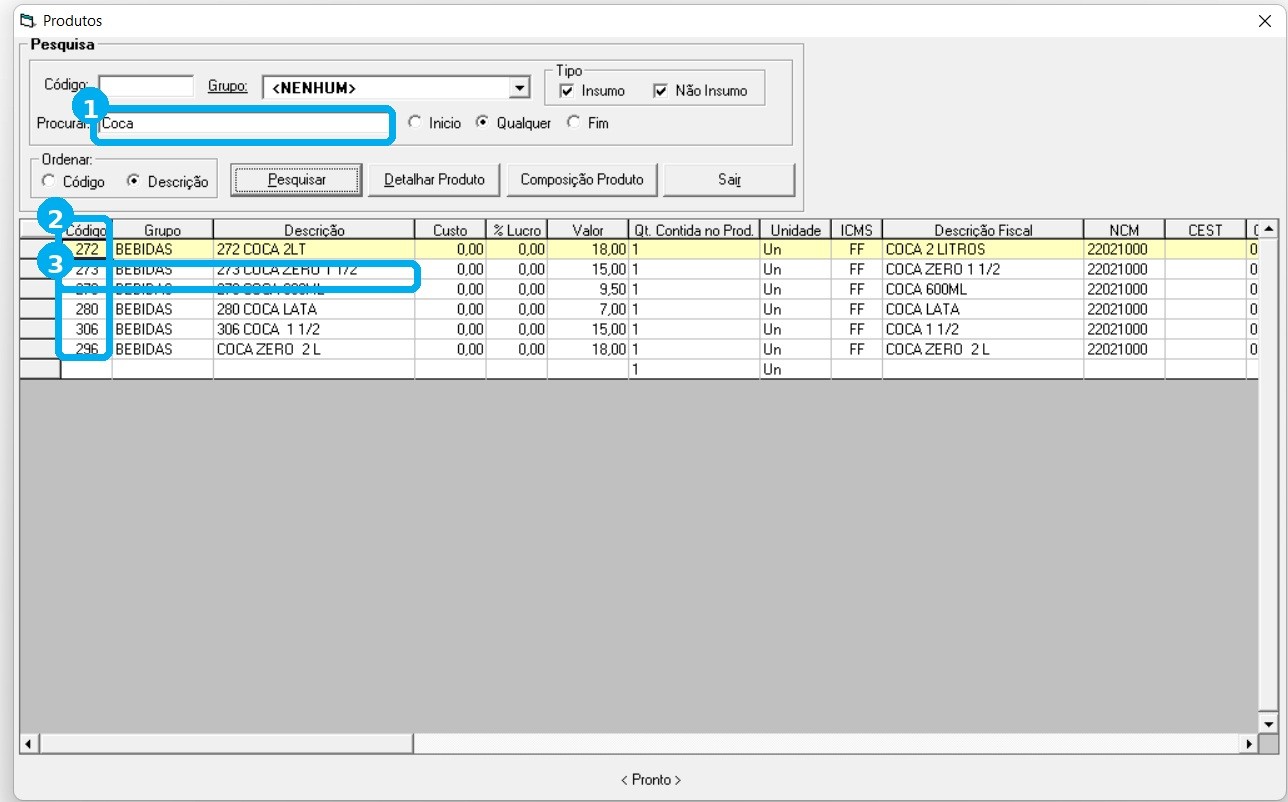Click the horizontal scroll left arrow

coord(29,744)
